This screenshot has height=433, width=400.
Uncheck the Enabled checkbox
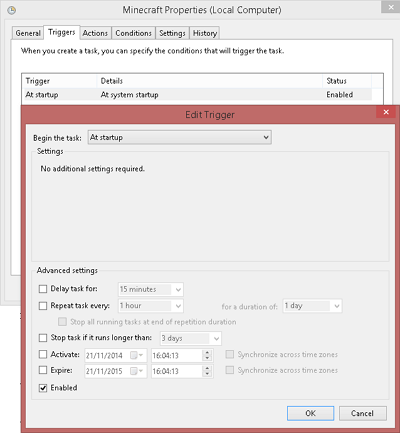tap(43, 388)
